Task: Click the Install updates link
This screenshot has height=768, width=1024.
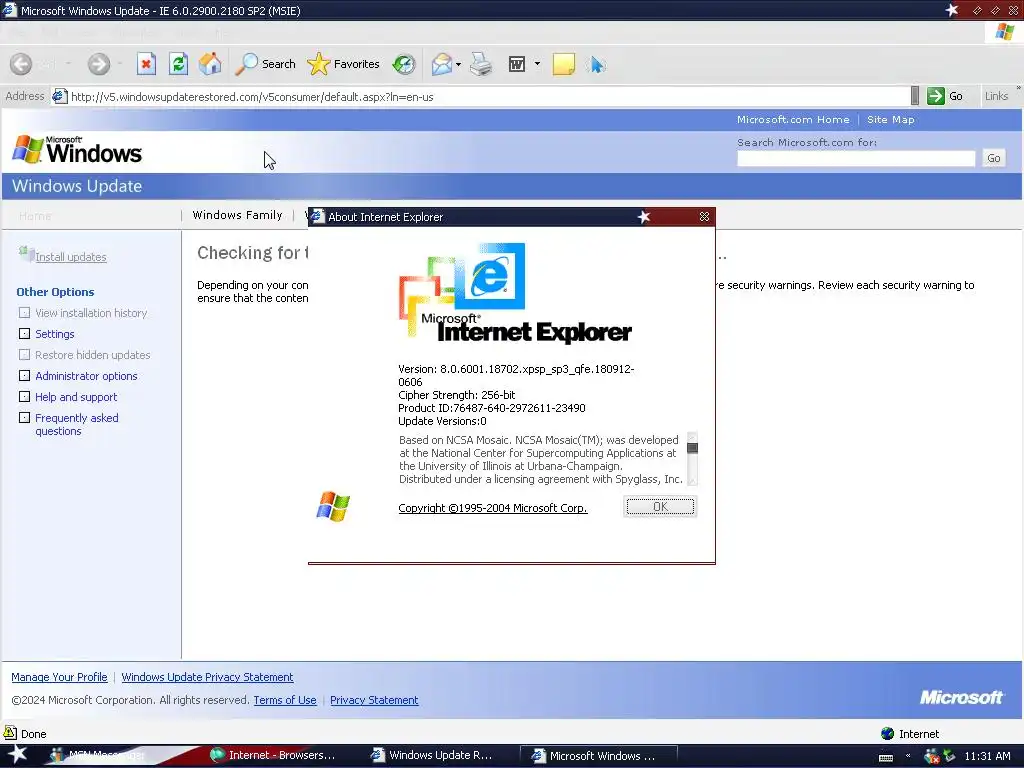Action: coord(71,257)
